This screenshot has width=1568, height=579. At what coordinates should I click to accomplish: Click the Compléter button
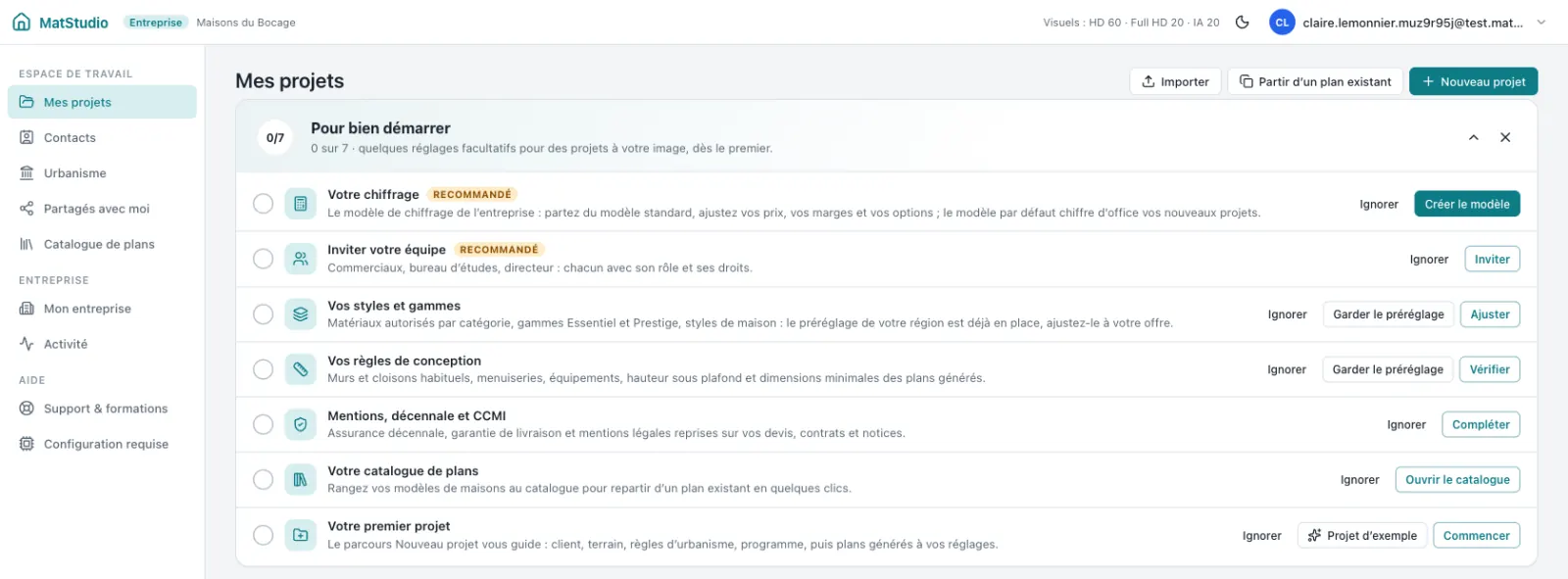pos(1481,424)
